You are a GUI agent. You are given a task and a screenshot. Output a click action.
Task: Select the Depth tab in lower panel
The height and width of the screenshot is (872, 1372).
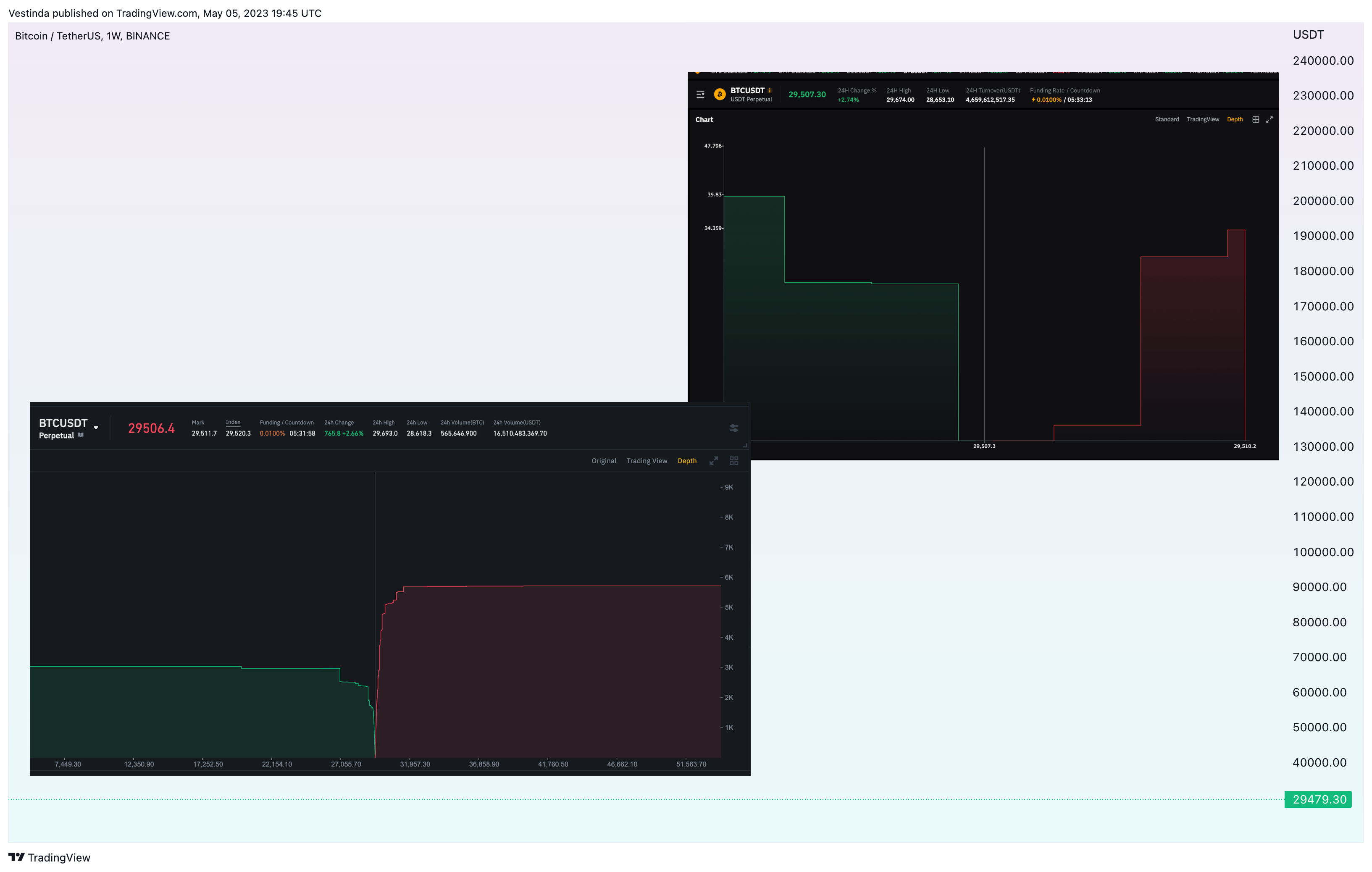(687, 461)
